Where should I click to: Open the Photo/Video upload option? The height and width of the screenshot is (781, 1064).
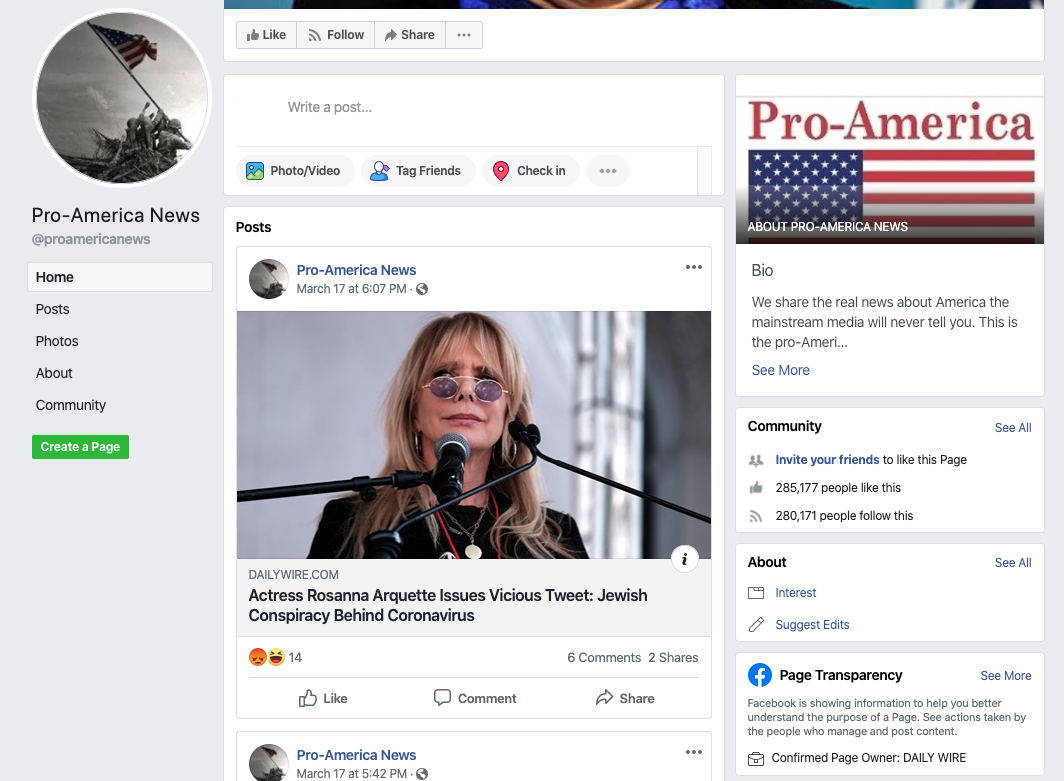[293, 171]
